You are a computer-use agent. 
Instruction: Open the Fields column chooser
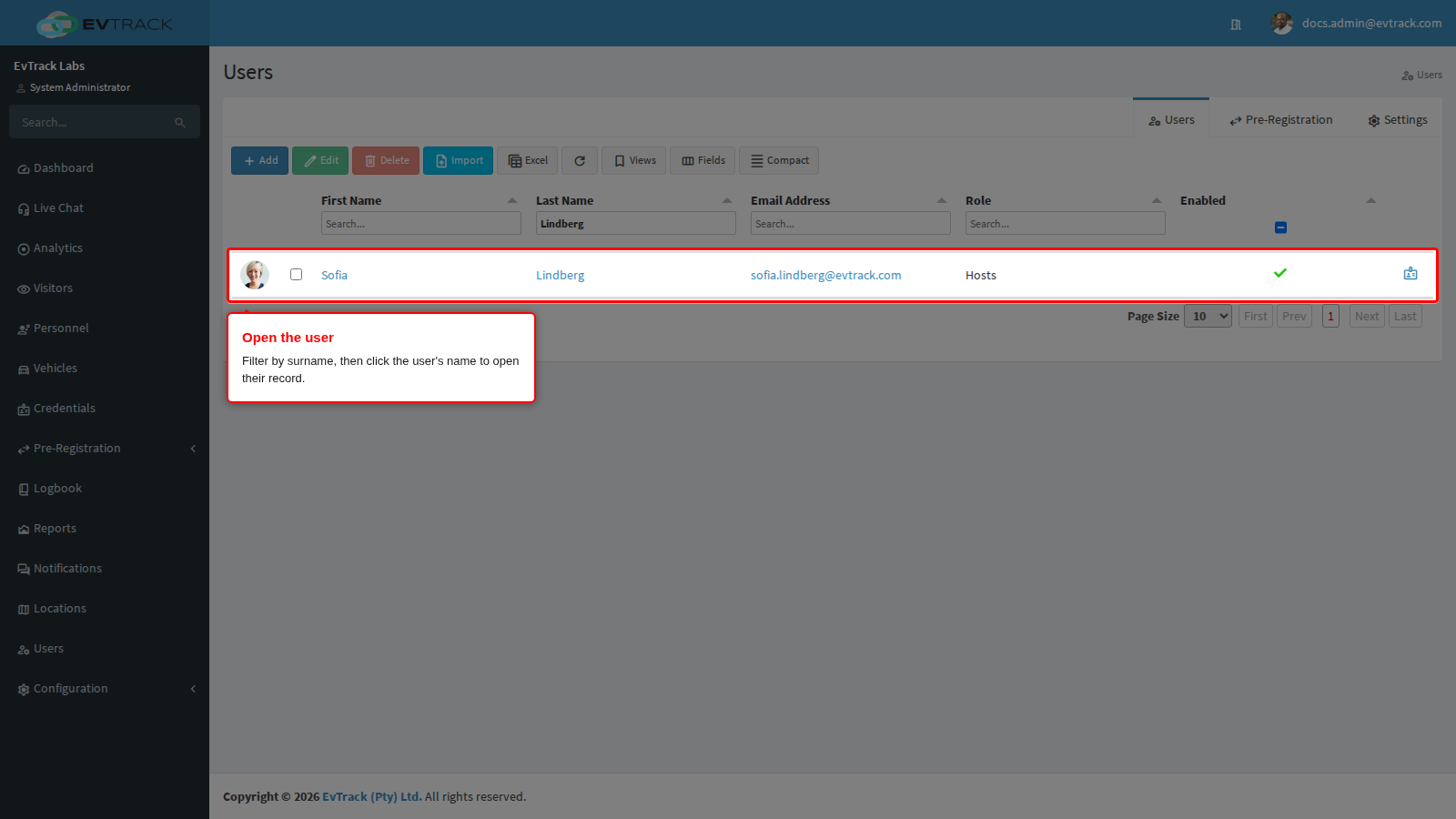tap(703, 160)
